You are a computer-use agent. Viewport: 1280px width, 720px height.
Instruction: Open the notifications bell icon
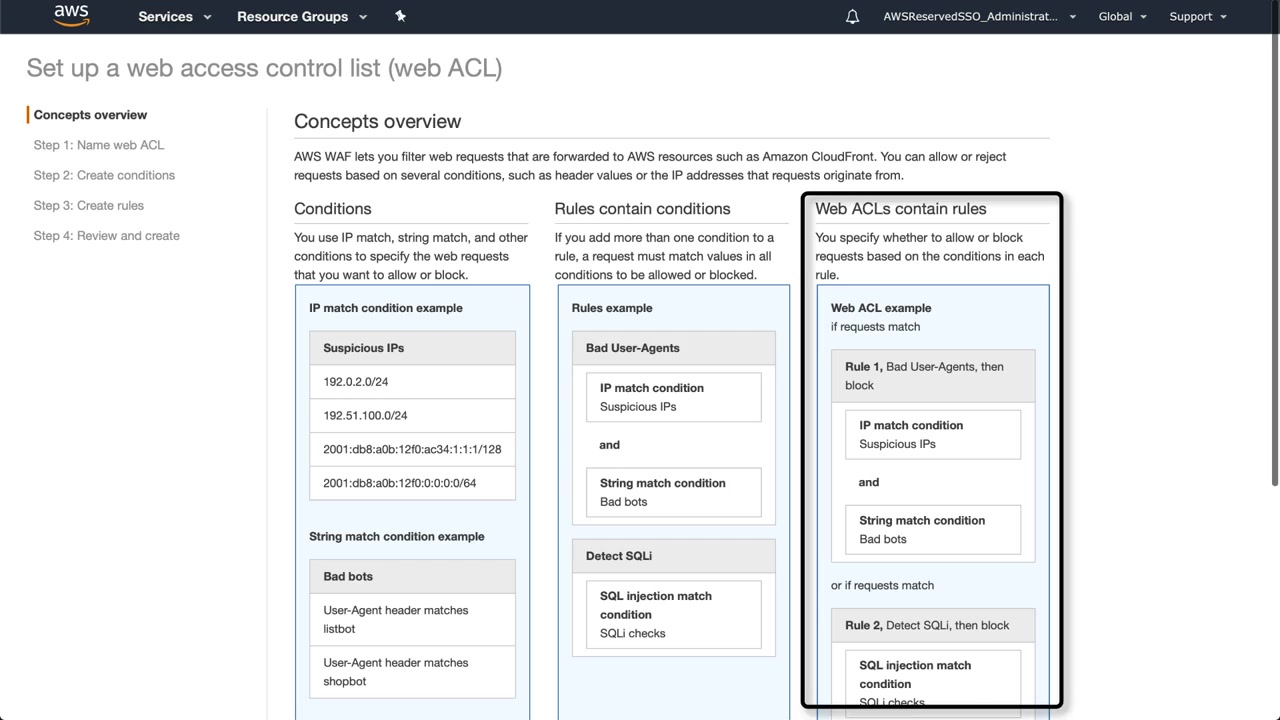pos(852,17)
